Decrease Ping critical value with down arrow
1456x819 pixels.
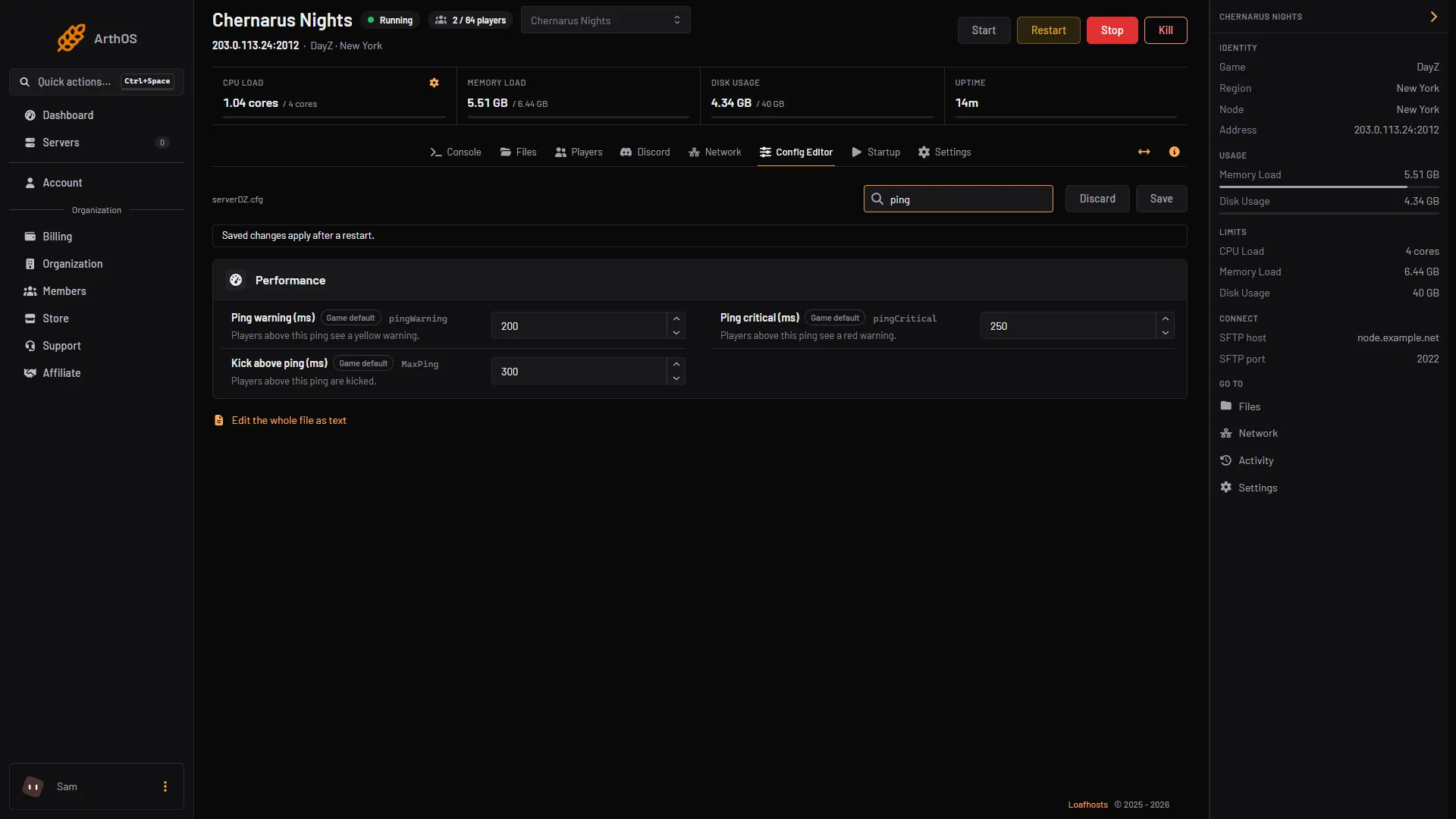(1166, 333)
